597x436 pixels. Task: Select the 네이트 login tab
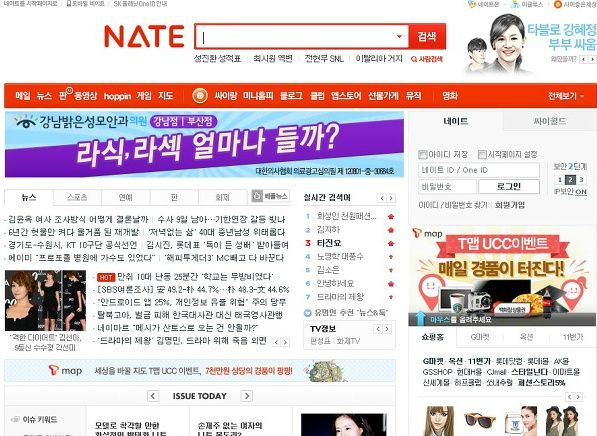(456, 121)
